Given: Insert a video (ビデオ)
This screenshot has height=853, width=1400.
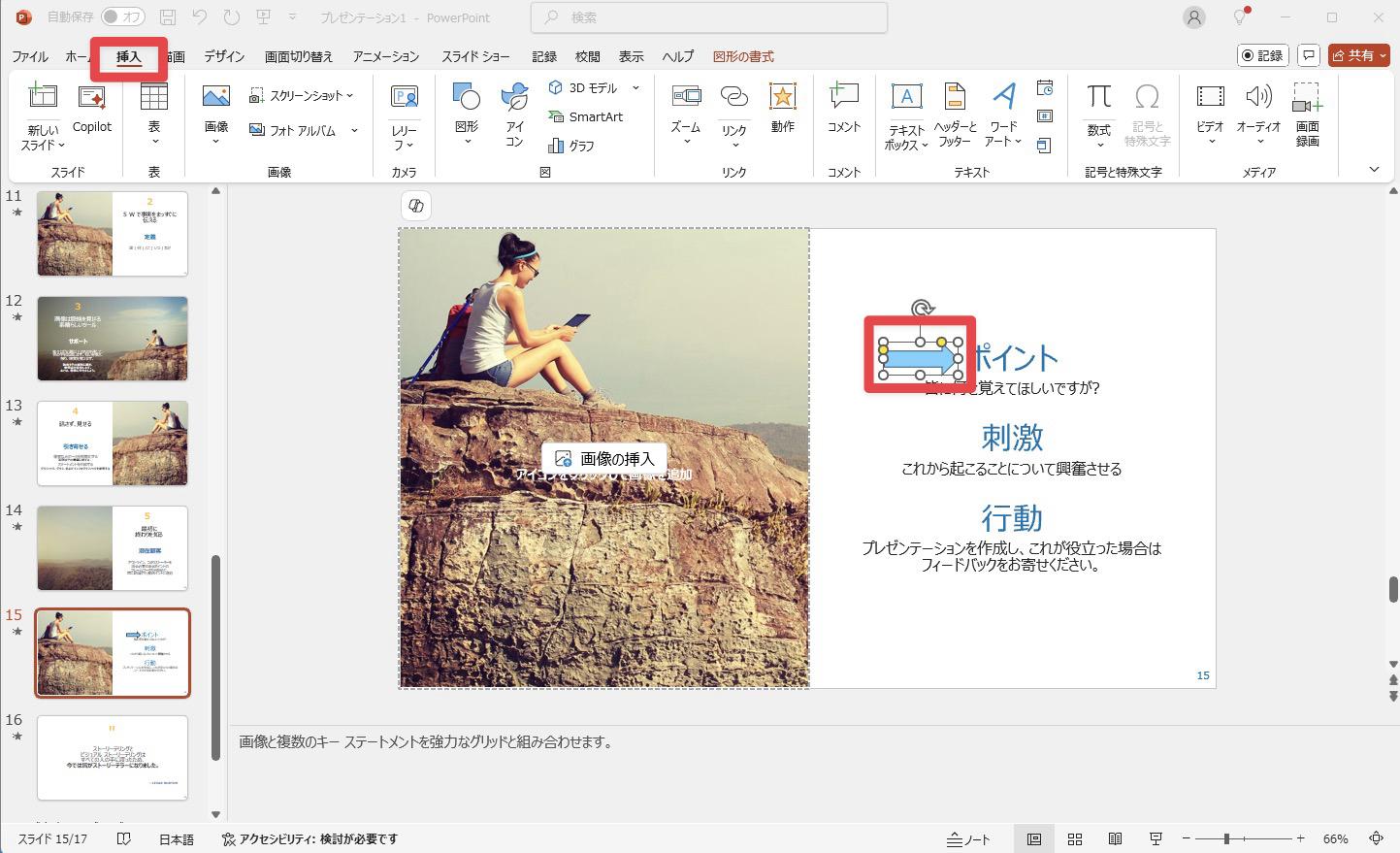Looking at the screenshot, I should click(1210, 115).
